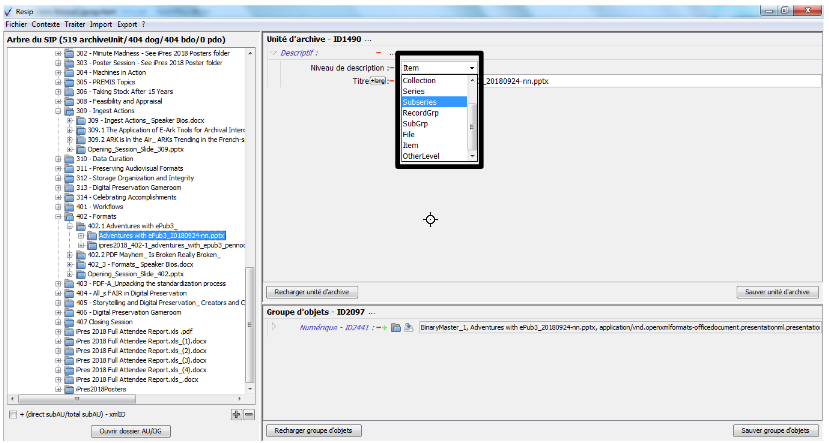829x443 pixels.
Task: Pick RecordGrp from the dropdown list
Action: (432, 113)
